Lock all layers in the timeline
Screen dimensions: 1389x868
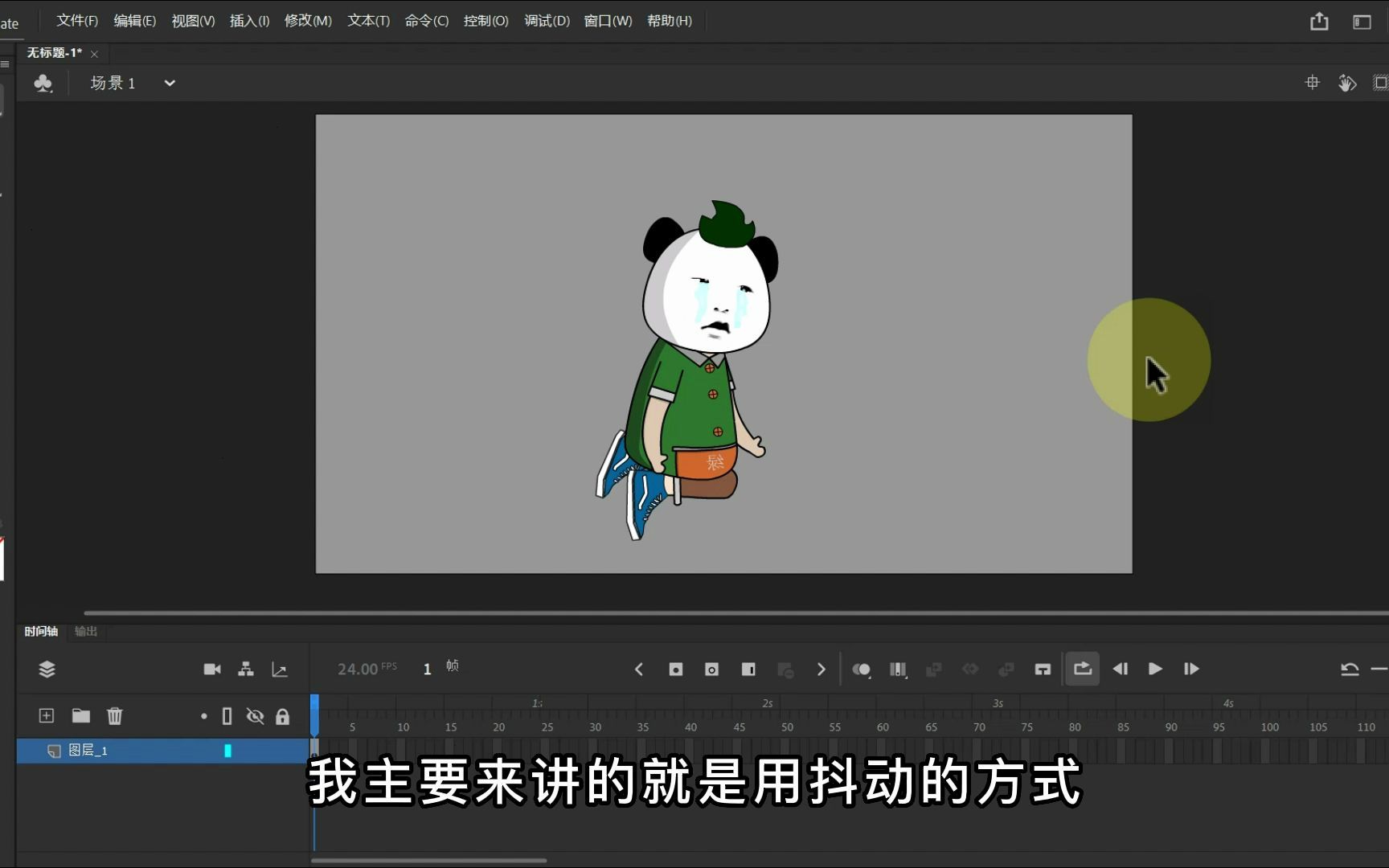pos(283,715)
